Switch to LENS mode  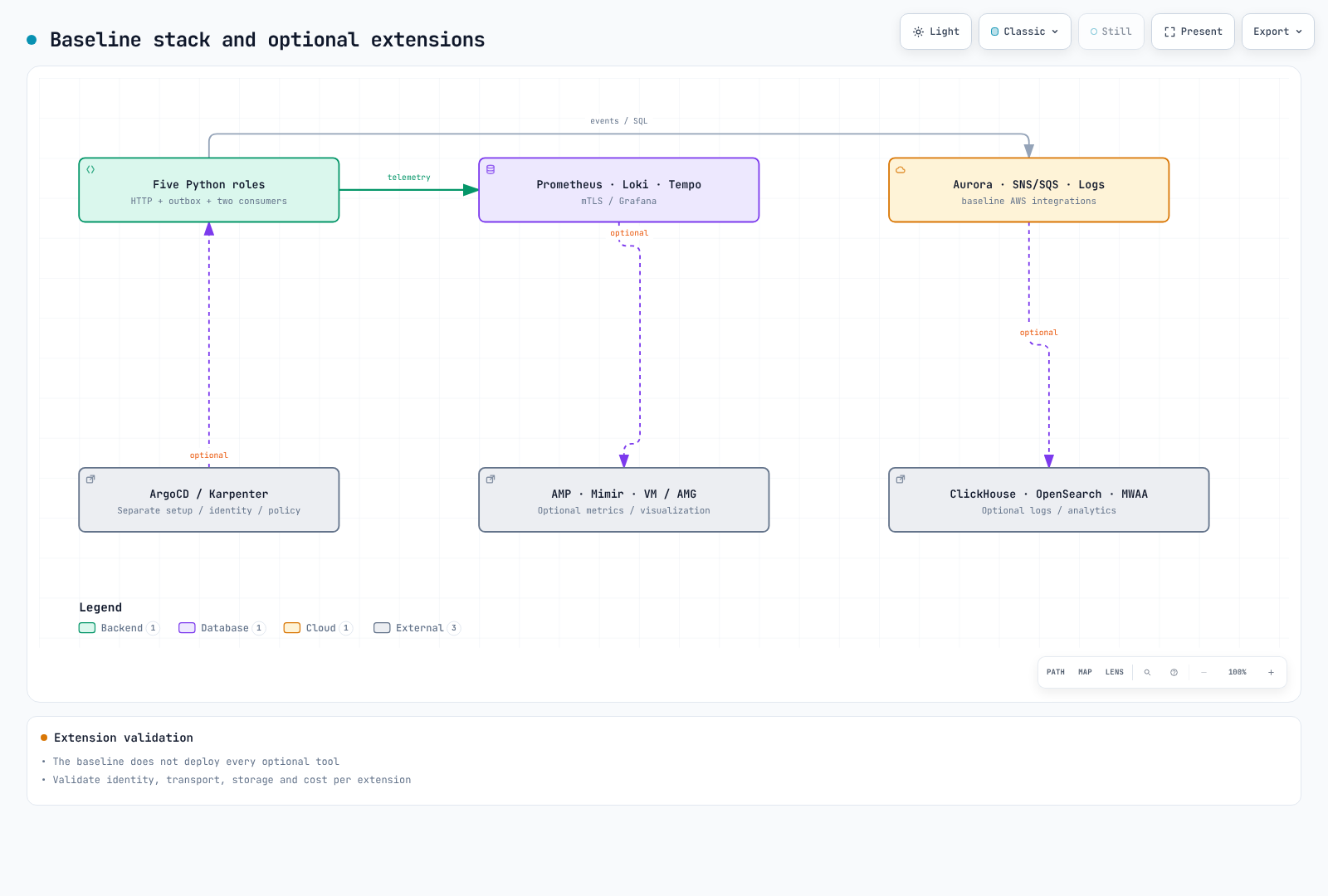(1115, 672)
